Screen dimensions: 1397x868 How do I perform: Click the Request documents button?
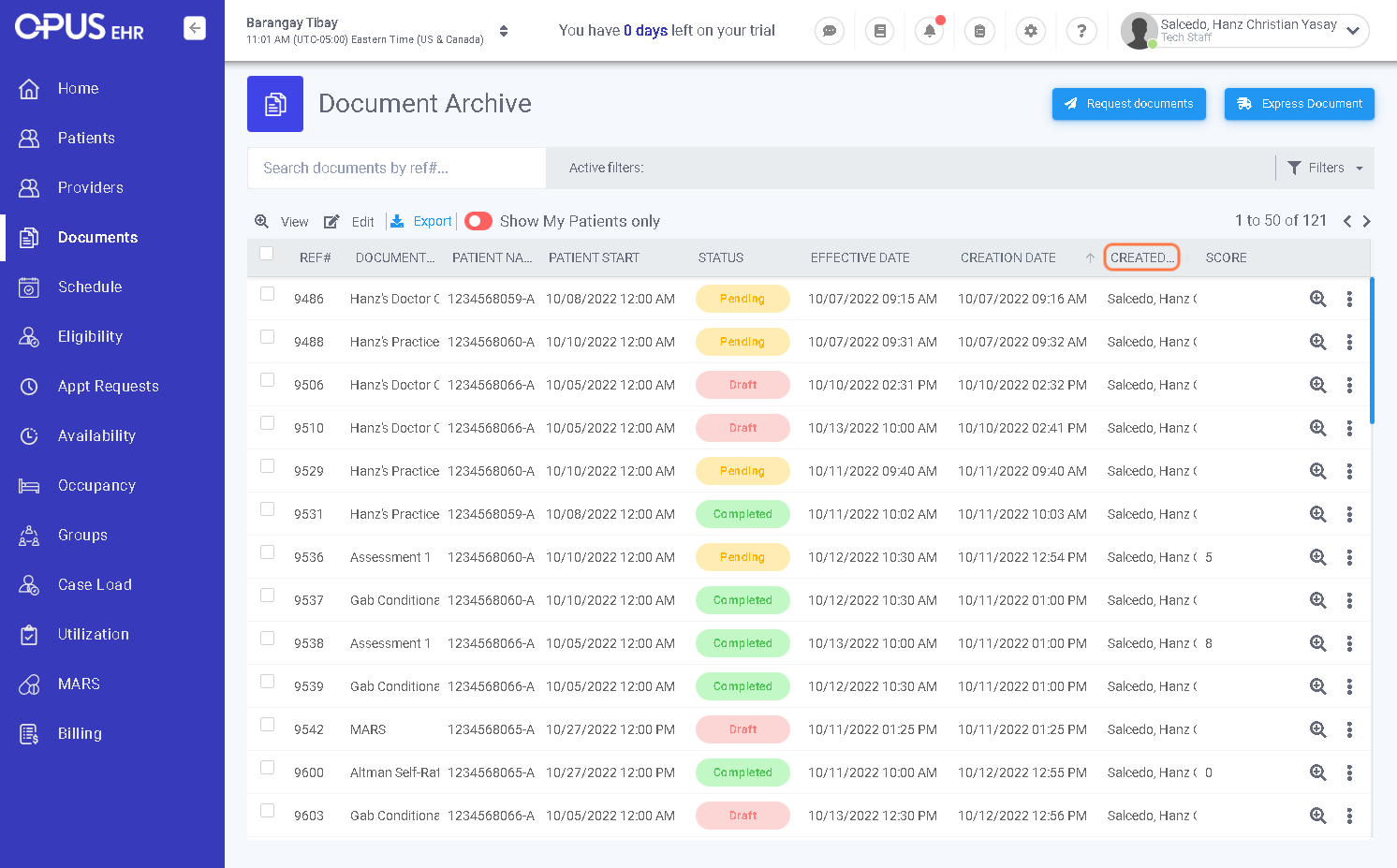(x=1129, y=104)
